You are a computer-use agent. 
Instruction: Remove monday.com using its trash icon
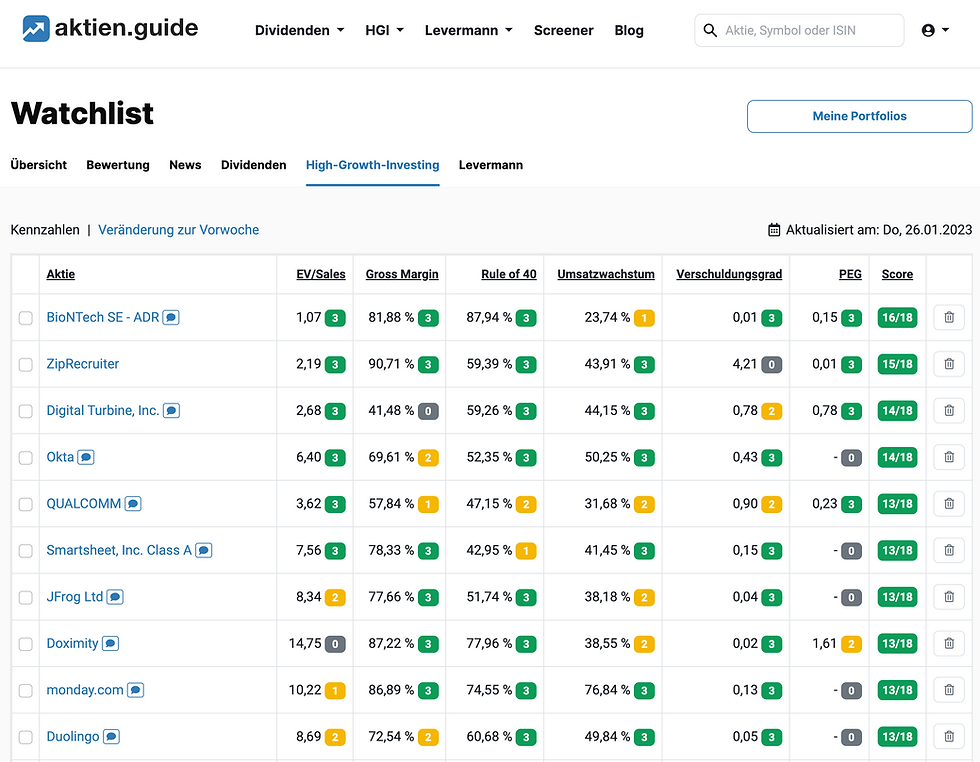coord(949,690)
